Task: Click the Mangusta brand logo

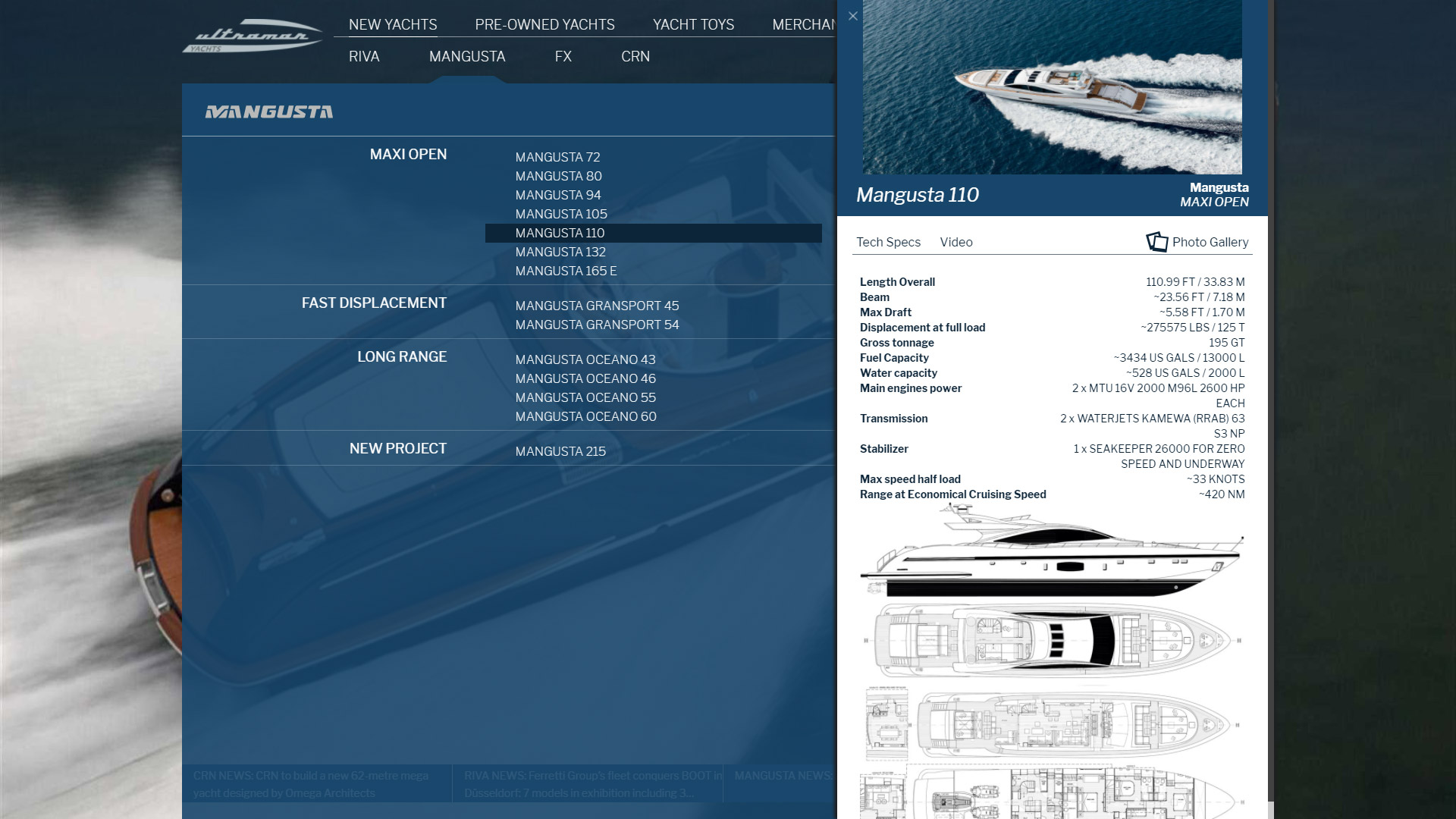Action: 269,112
